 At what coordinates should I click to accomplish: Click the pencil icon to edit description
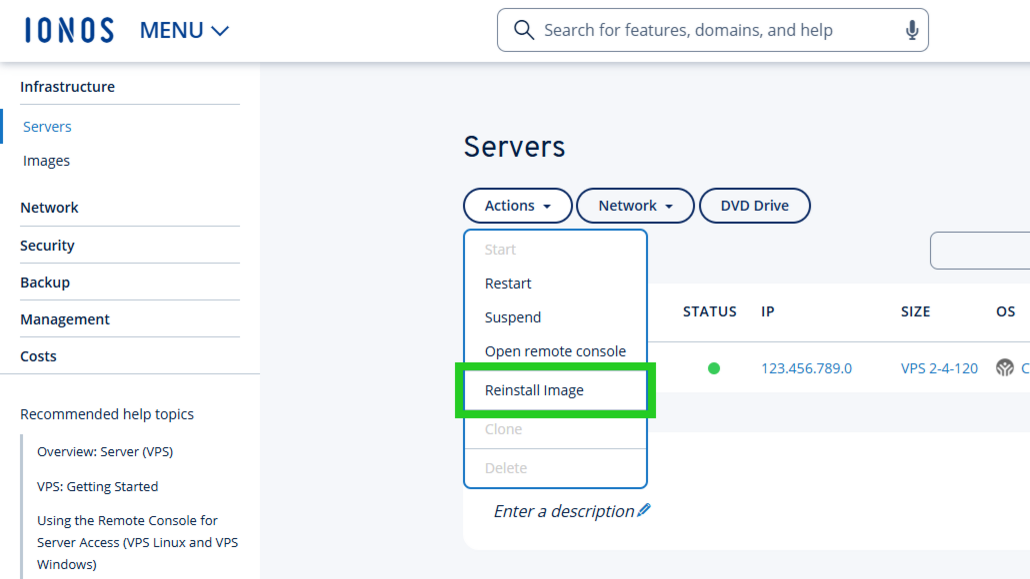click(x=644, y=510)
